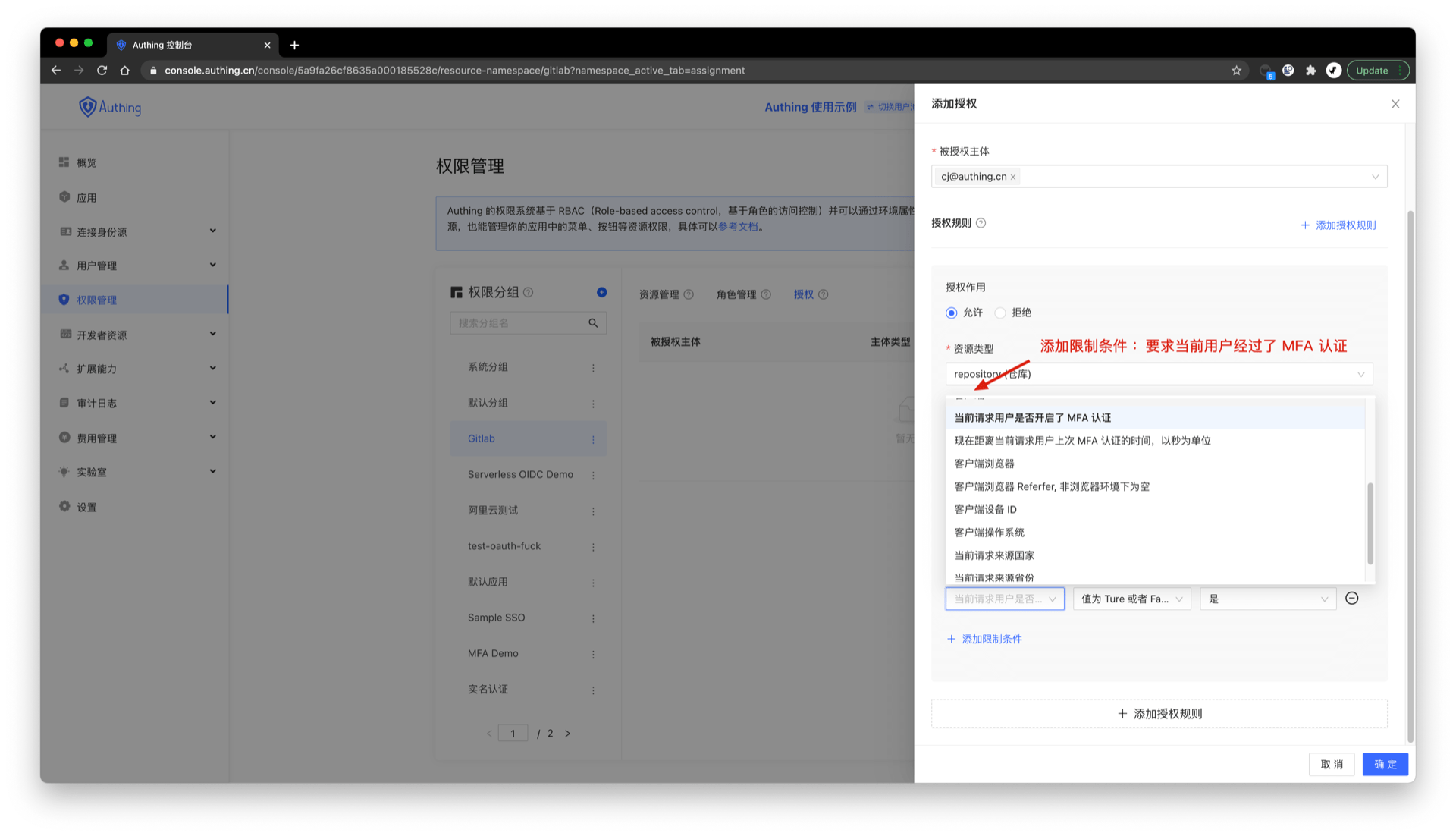The width and height of the screenshot is (1456, 836).
Task: Open the 值为 Ture 或者 Fa... operator dropdown
Action: 1131,599
